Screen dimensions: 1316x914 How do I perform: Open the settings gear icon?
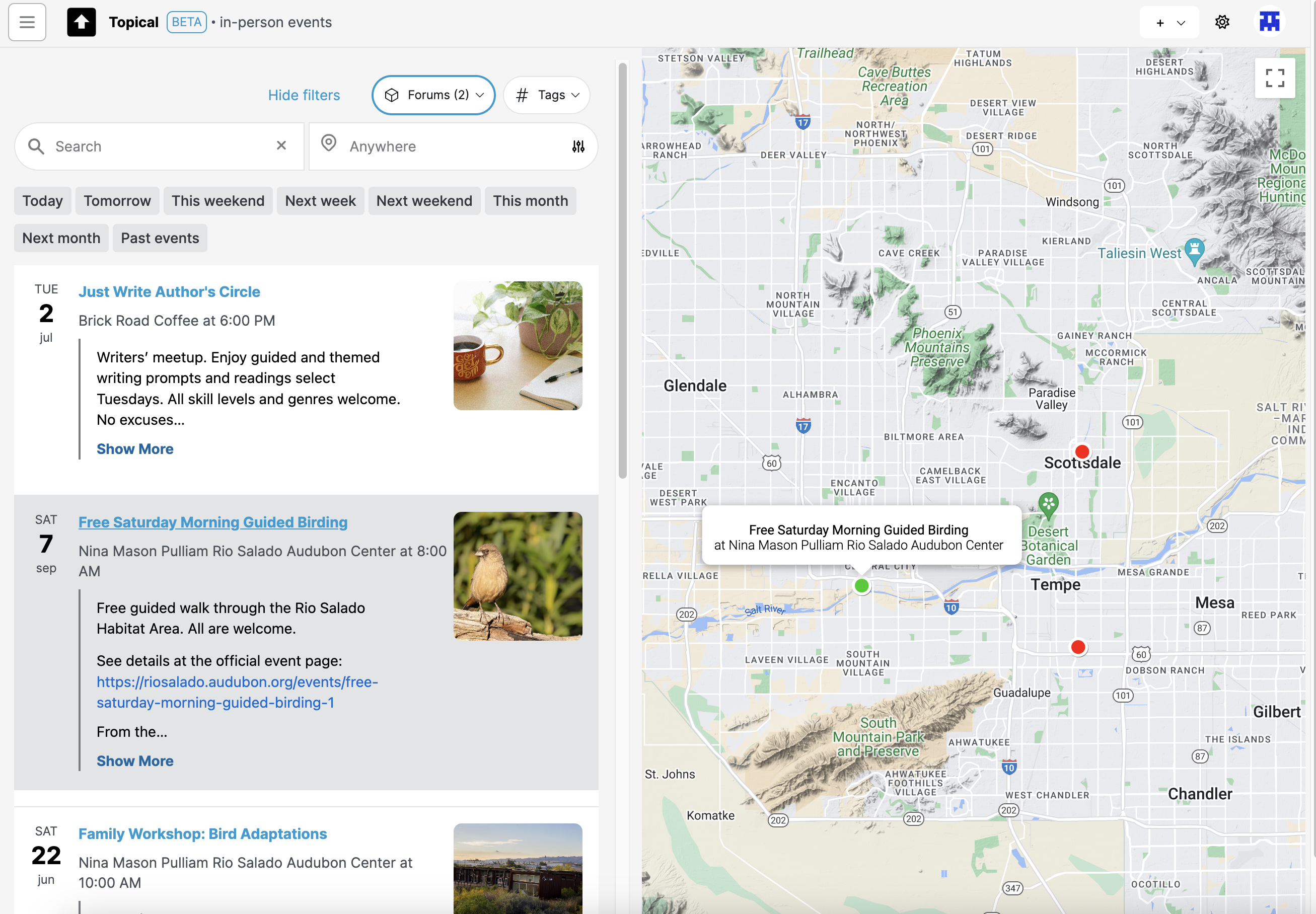(x=1222, y=22)
